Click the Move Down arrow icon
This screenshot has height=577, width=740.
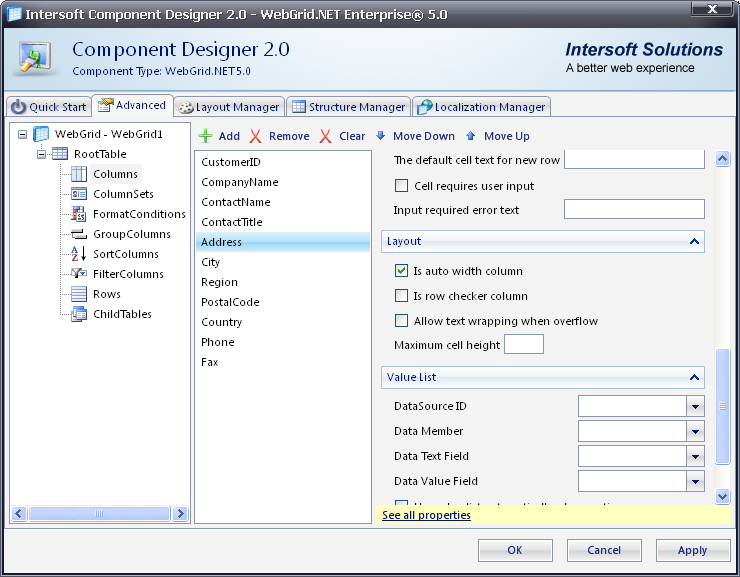pyautogui.click(x=380, y=136)
